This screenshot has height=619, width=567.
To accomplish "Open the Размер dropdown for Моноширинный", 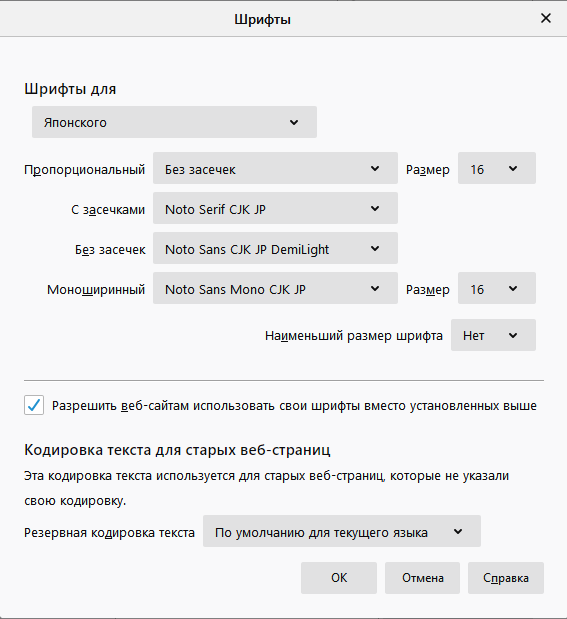I will pos(497,288).
